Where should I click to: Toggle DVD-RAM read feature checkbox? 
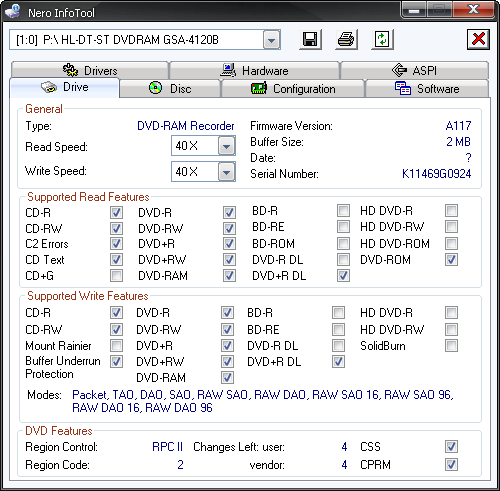(x=229, y=276)
